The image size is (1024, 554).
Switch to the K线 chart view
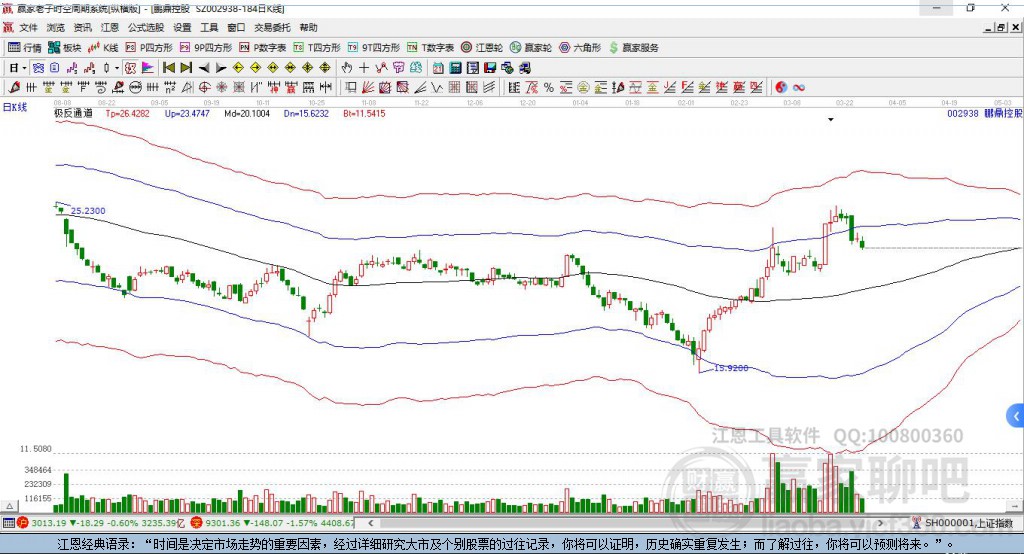103,48
